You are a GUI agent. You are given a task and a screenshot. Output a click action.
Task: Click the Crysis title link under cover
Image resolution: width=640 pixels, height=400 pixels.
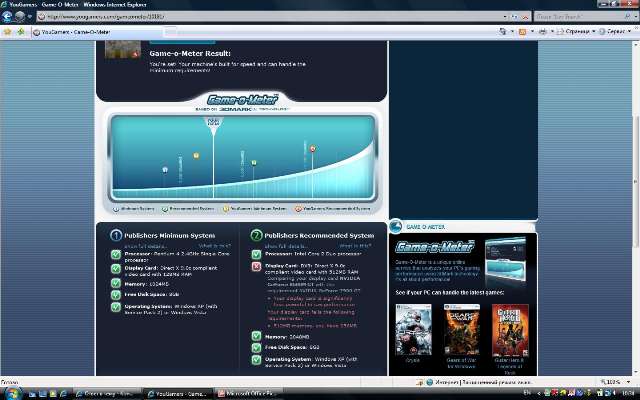click(413, 360)
